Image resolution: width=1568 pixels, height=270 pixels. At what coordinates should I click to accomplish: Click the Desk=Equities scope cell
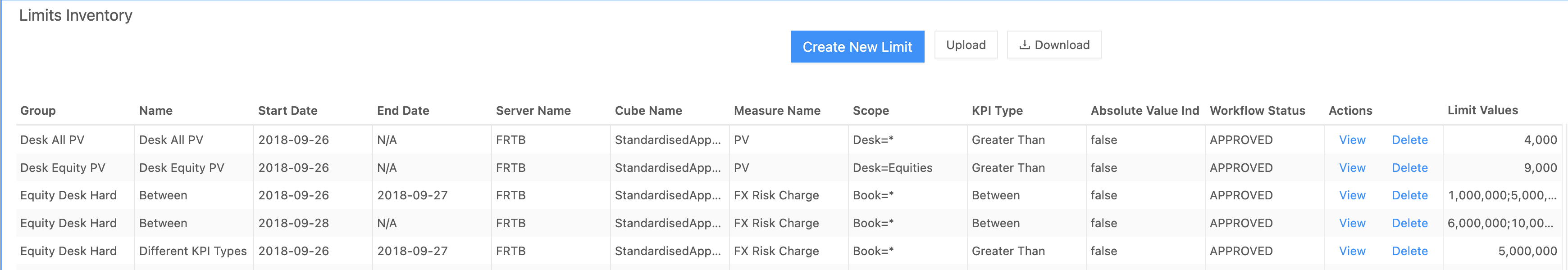tap(907, 168)
